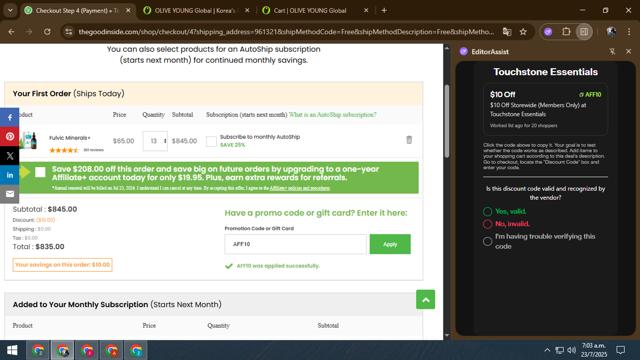
Task: Bookmark this page with star icon
Action: 523,31
